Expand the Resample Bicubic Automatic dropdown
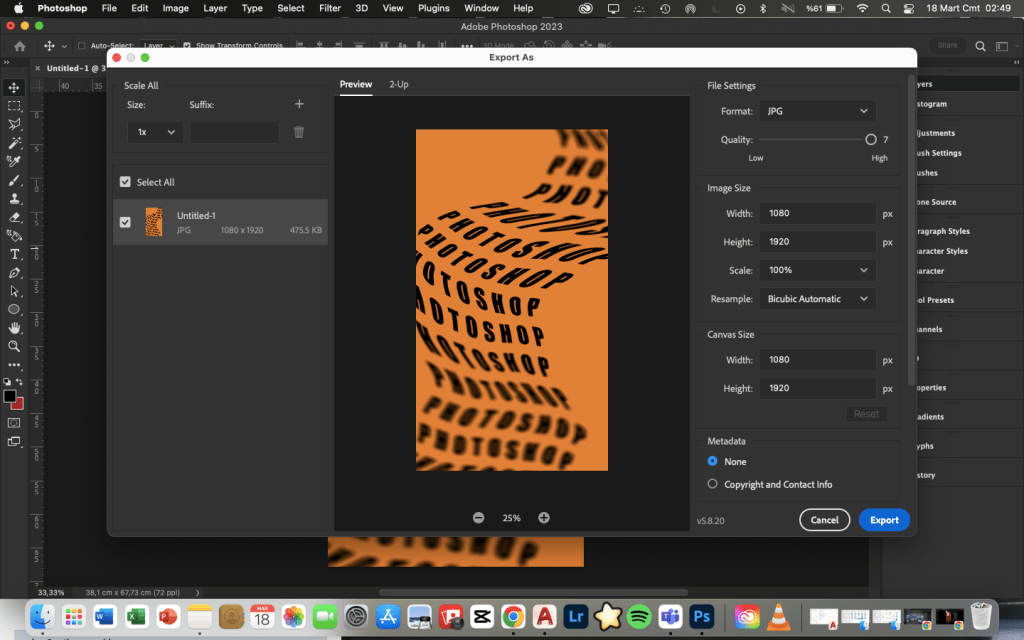 817,299
